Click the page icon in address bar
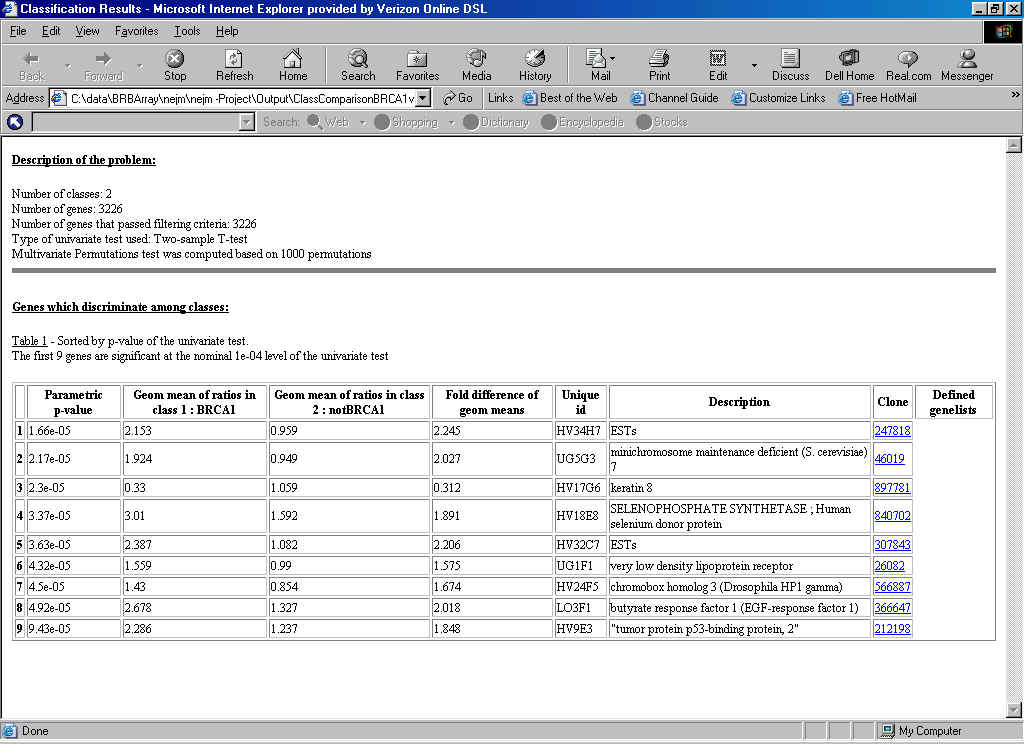The image size is (1024, 744). [x=59, y=99]
